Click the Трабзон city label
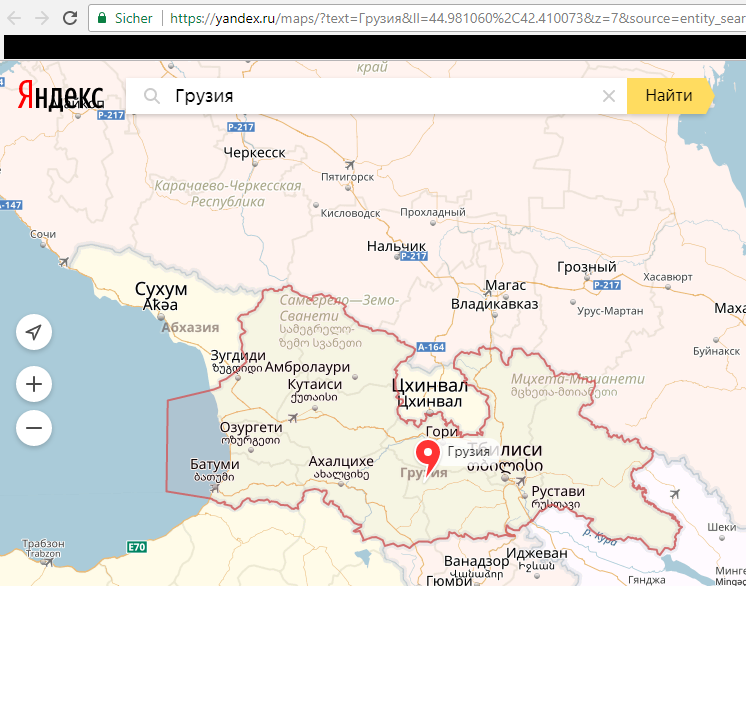Screen dimensions: 746x715 tap(43, 543)
